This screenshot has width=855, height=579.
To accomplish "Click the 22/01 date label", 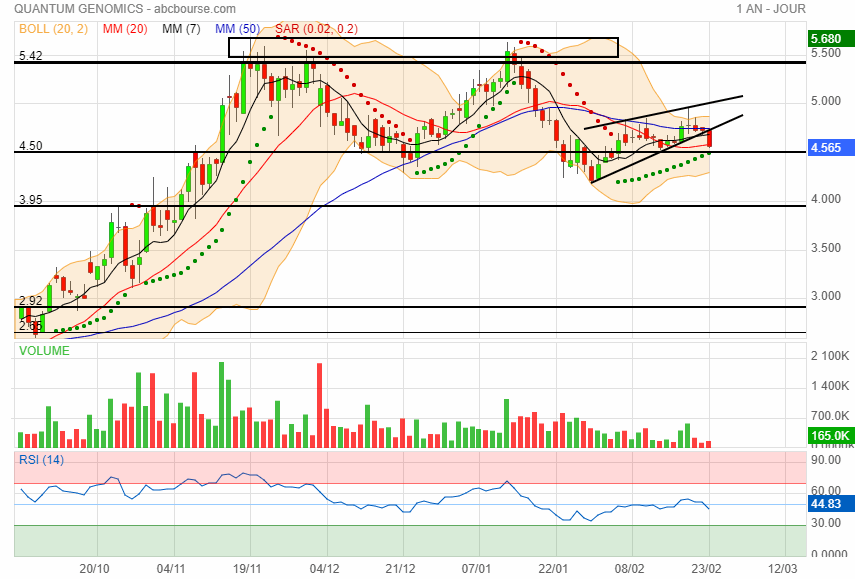I will pyautogui.click(x=553, y=569).
